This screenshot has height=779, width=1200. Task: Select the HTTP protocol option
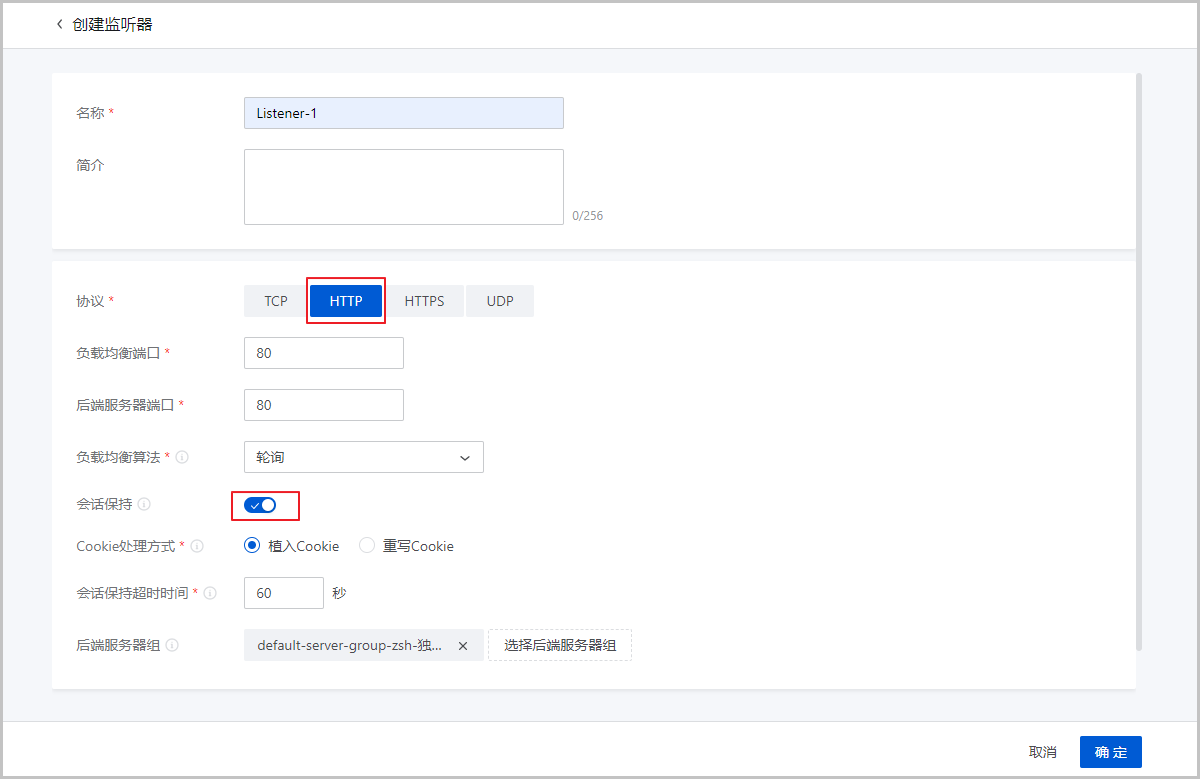point(346,301)
